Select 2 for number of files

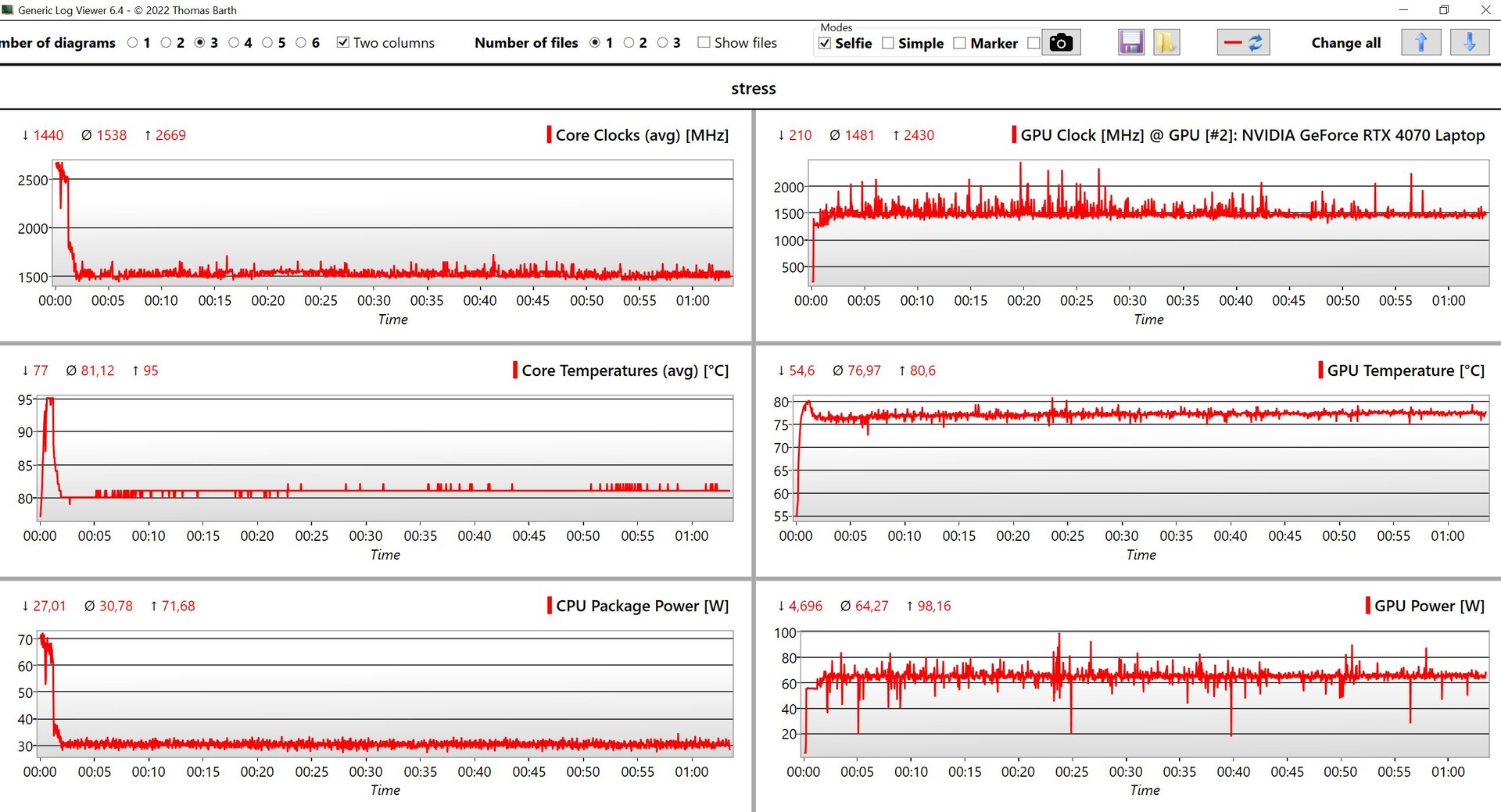[x=629, y=43]
